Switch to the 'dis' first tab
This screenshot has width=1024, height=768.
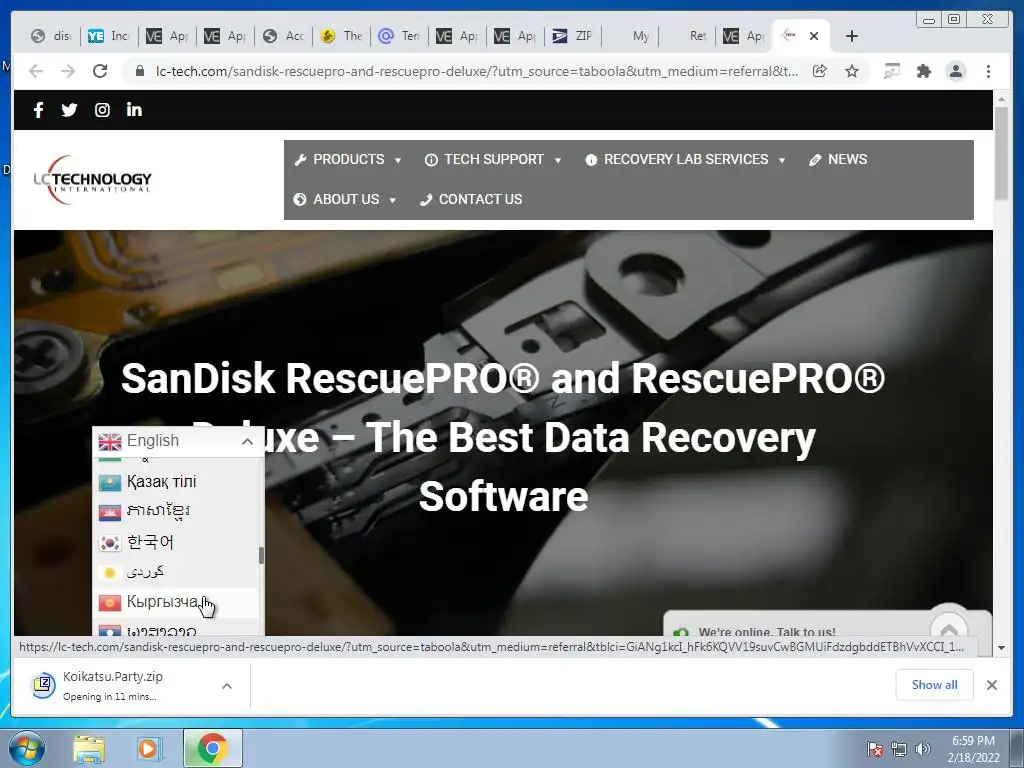[x=51, y=36]
